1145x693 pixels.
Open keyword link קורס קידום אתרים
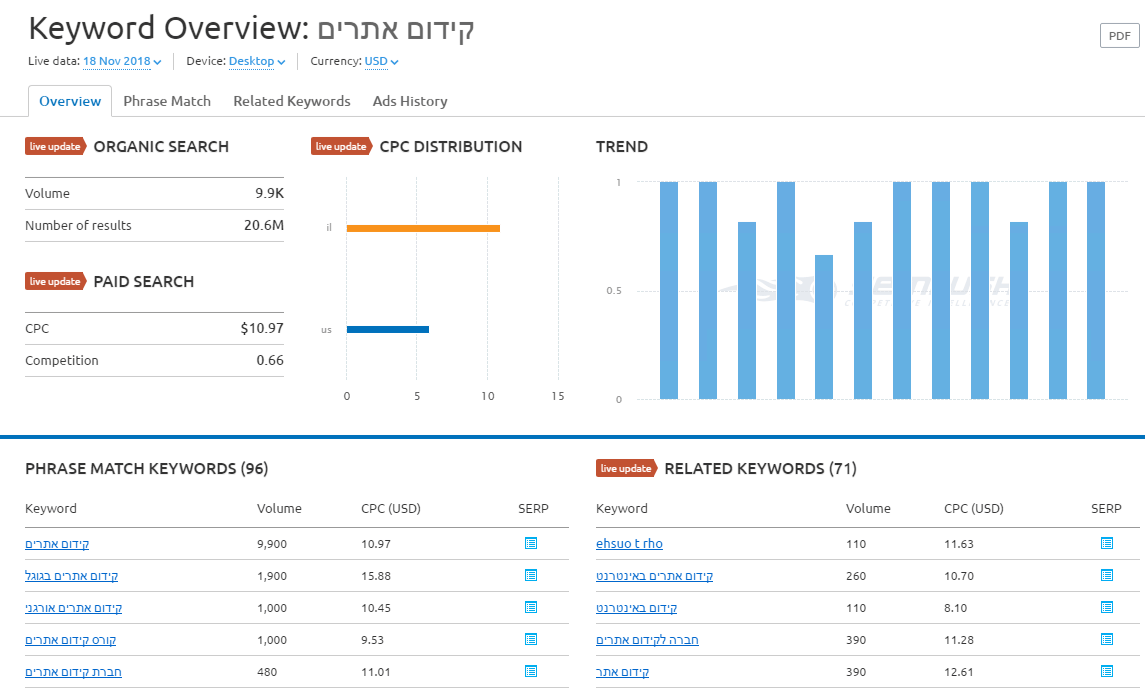[x=71, y=640]
